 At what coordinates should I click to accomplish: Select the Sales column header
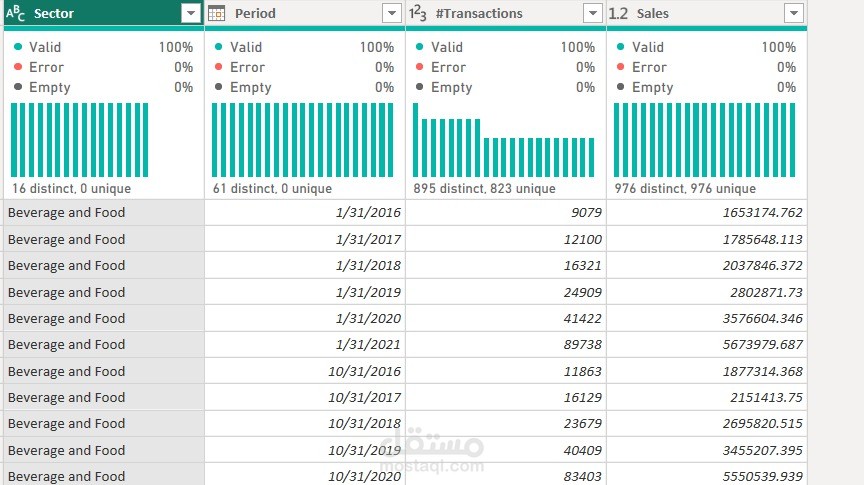700,14
